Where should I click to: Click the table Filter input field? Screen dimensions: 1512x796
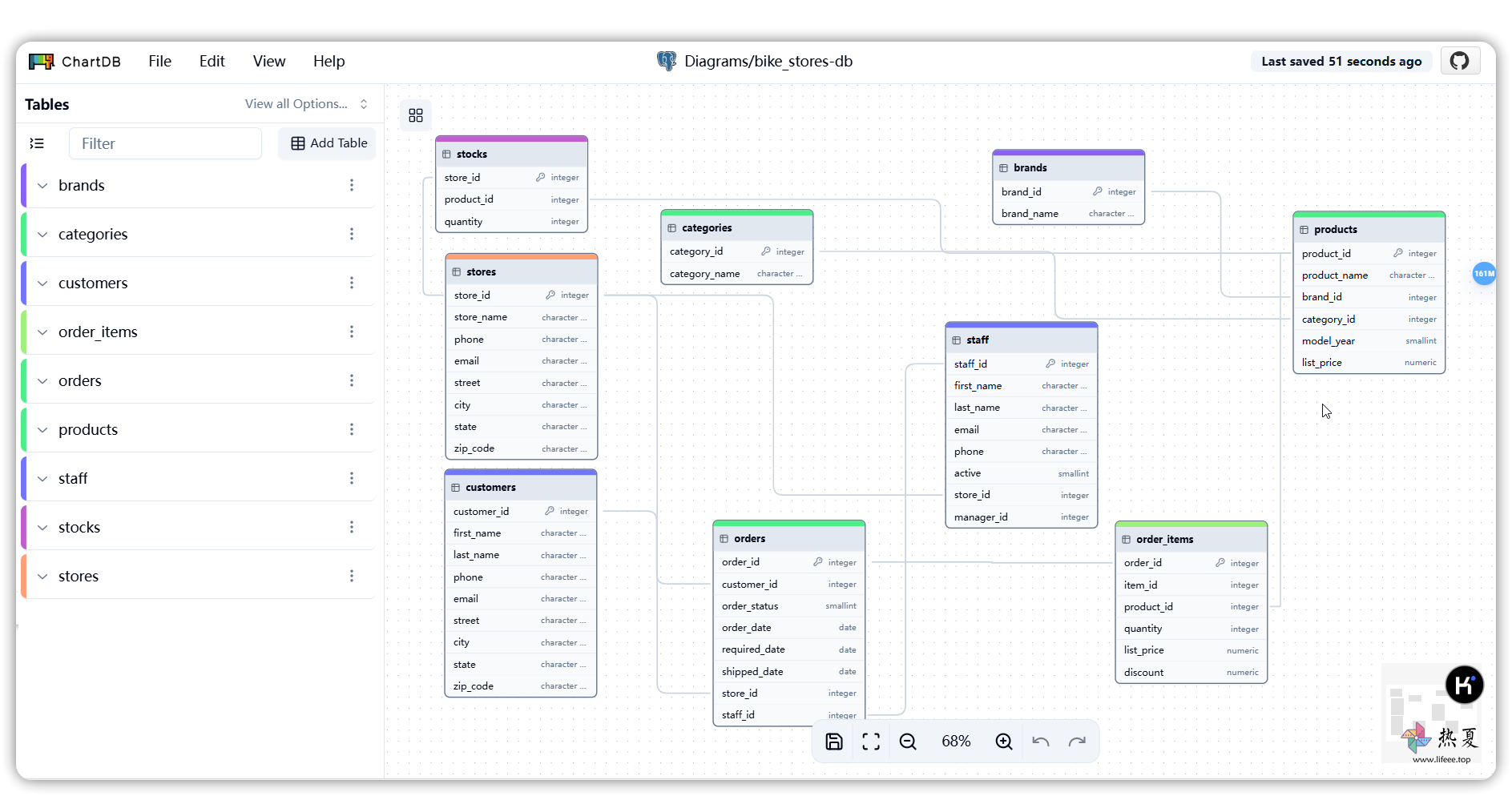click(x=165, y=143)
